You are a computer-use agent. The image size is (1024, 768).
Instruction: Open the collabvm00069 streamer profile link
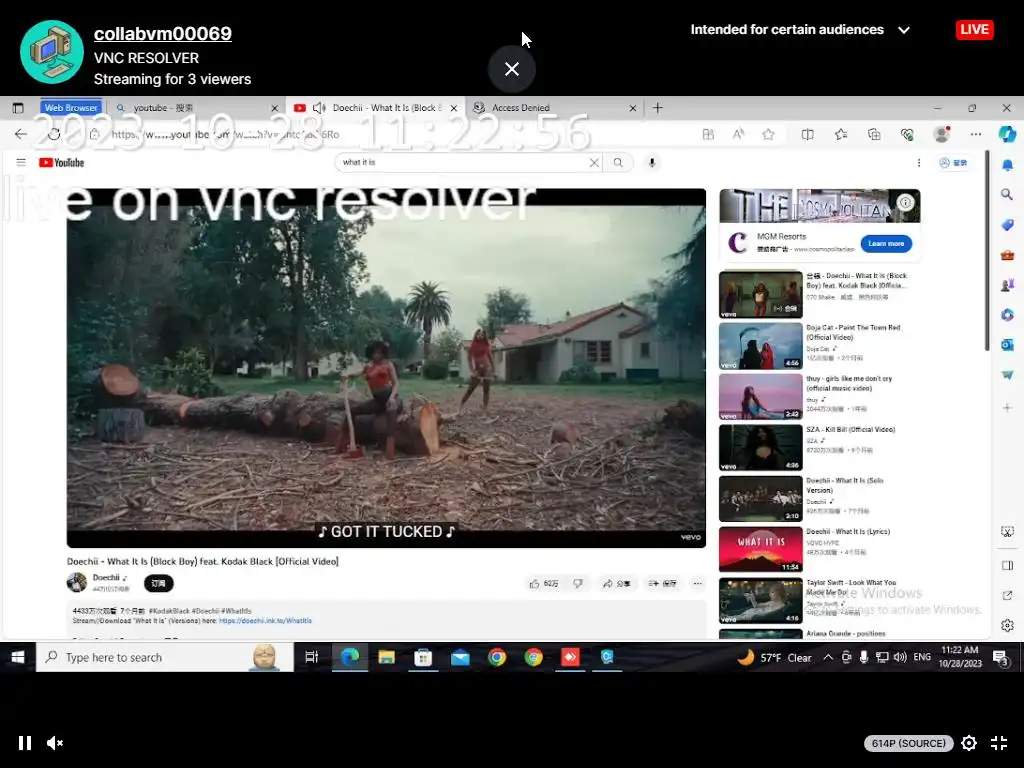tap(163, 33)
